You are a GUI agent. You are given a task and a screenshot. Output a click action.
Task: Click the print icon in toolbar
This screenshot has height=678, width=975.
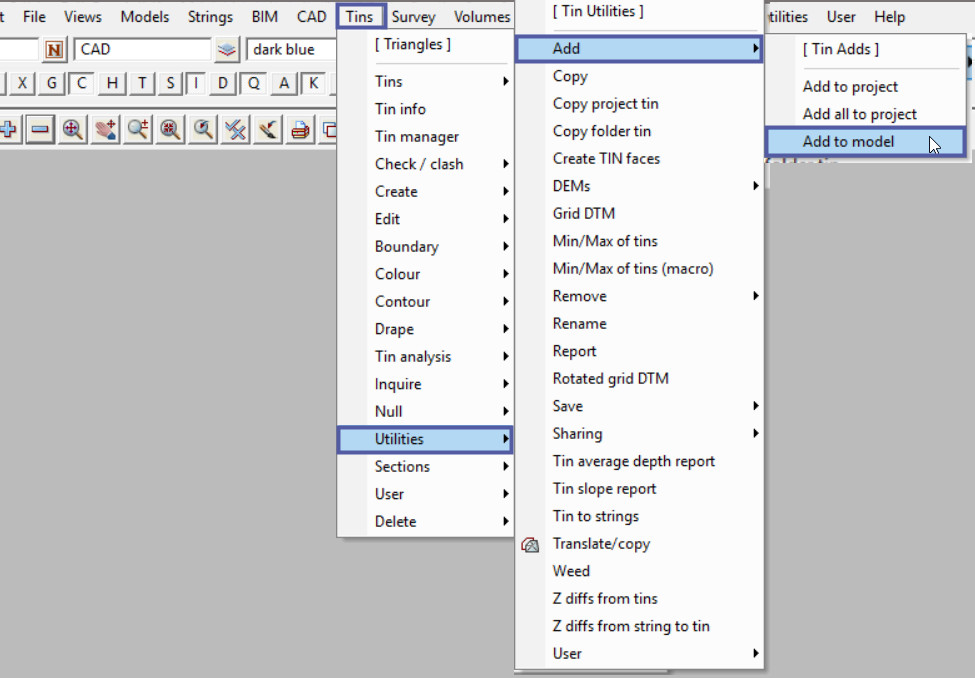[x=300, y=129]
